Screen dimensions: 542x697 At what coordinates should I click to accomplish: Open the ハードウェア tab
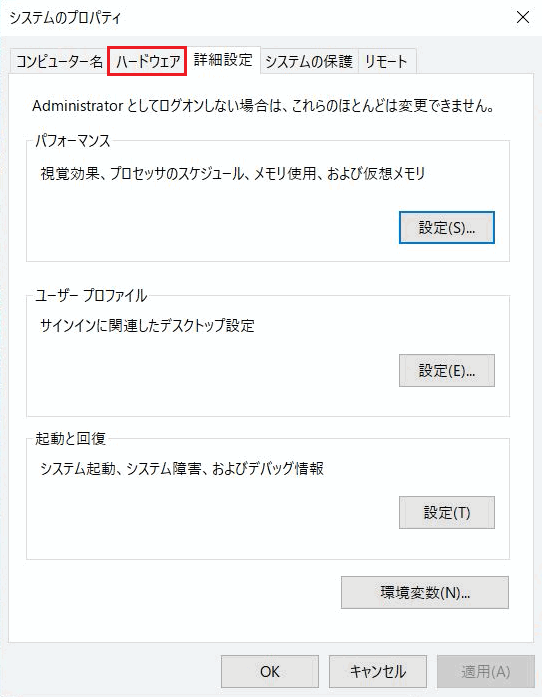[x=147, y=61]
